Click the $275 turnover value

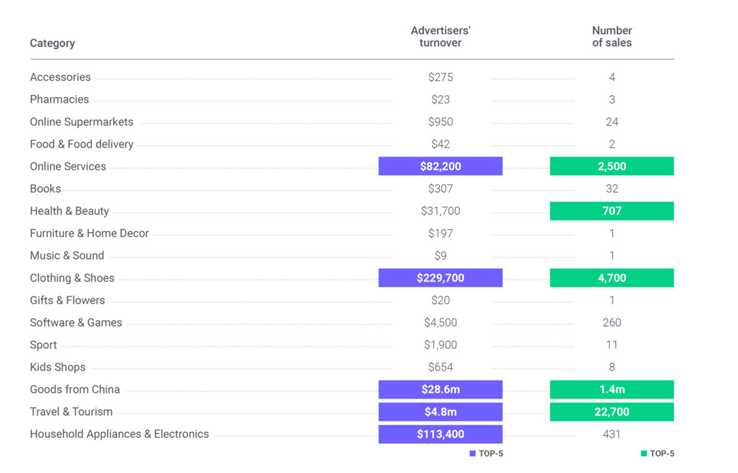point(441,77)
